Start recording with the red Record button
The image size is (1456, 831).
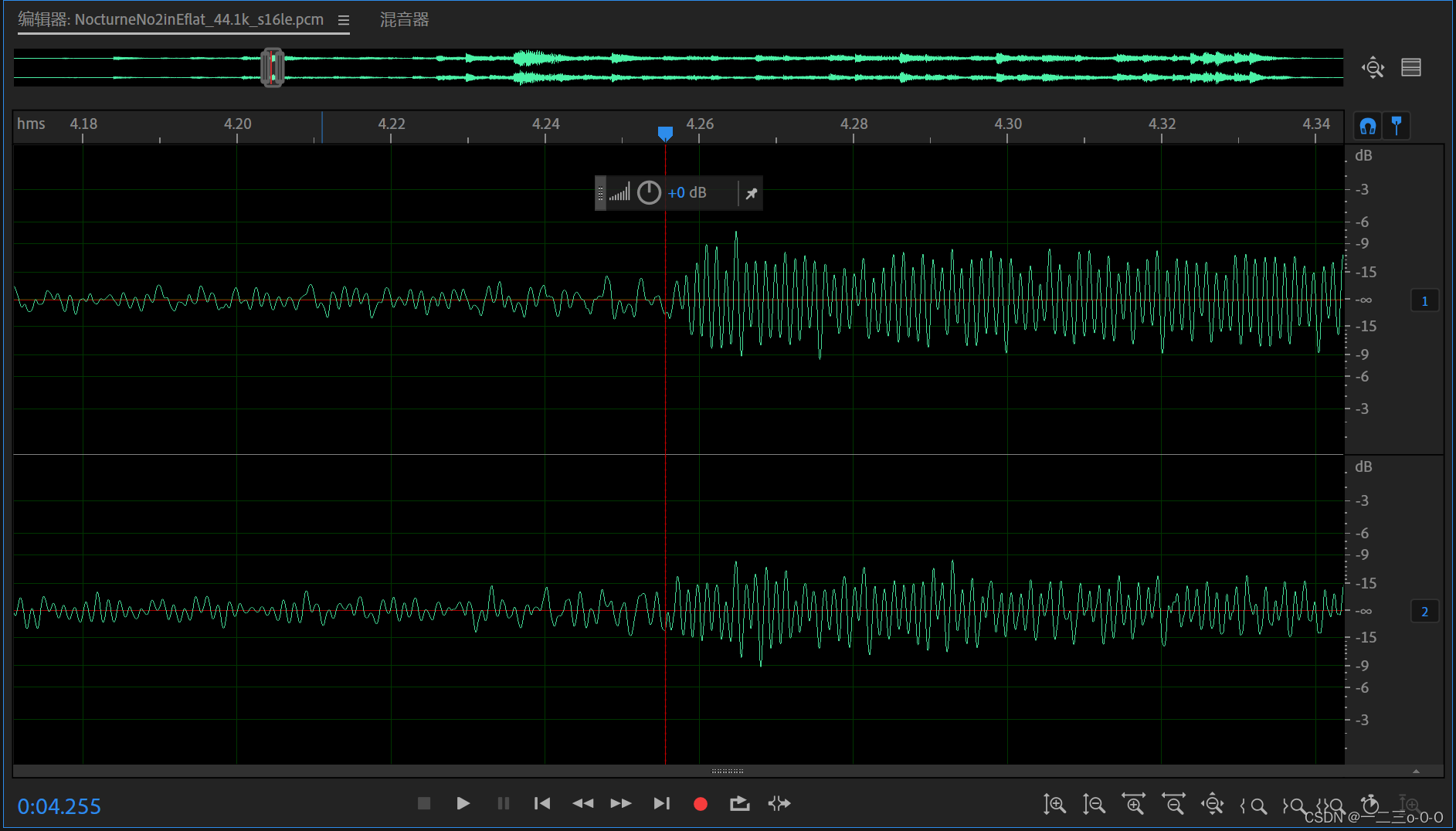[701, 804]
